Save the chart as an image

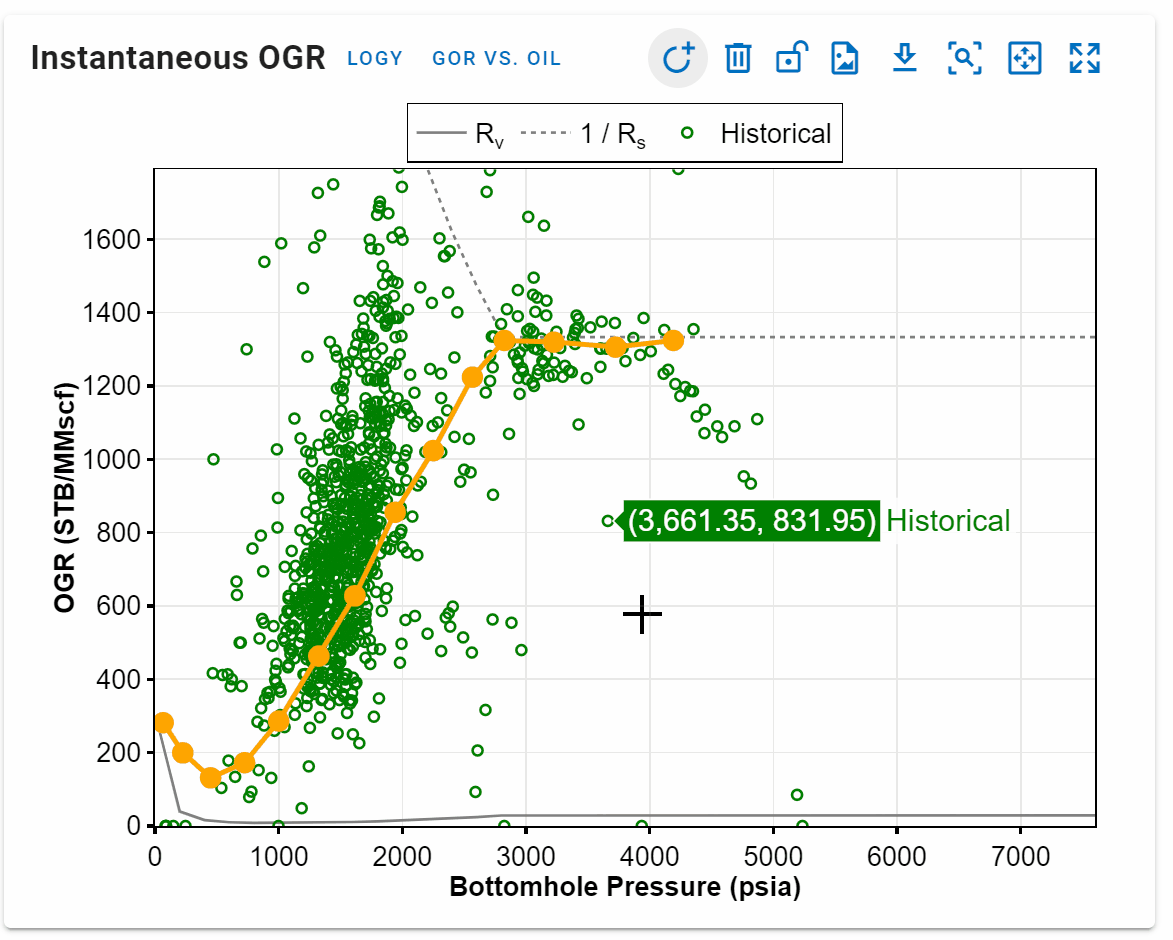coord(845,58)
